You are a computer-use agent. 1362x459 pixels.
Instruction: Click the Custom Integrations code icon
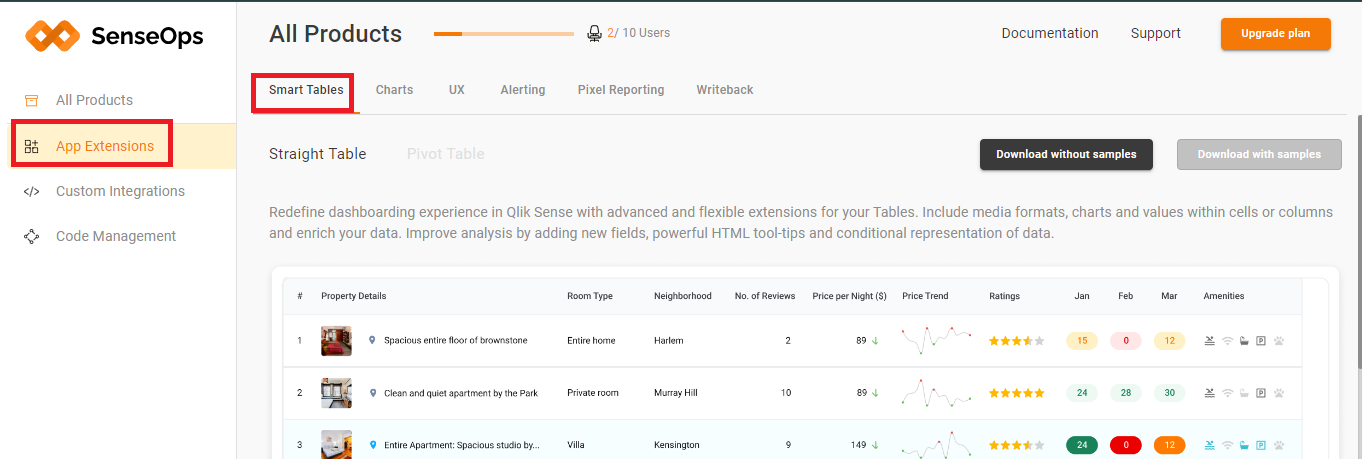31,191
